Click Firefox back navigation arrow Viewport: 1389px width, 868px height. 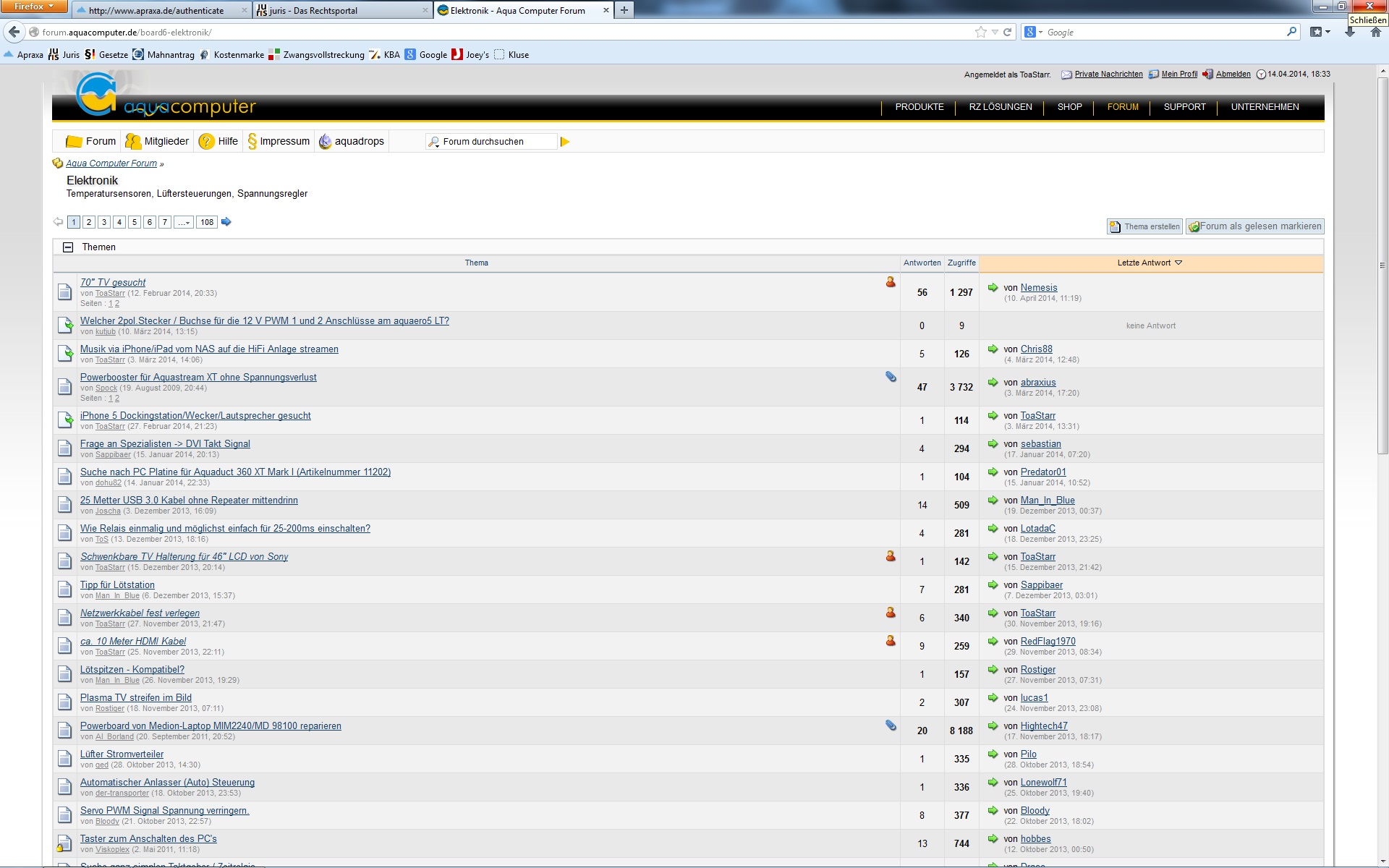14,32
